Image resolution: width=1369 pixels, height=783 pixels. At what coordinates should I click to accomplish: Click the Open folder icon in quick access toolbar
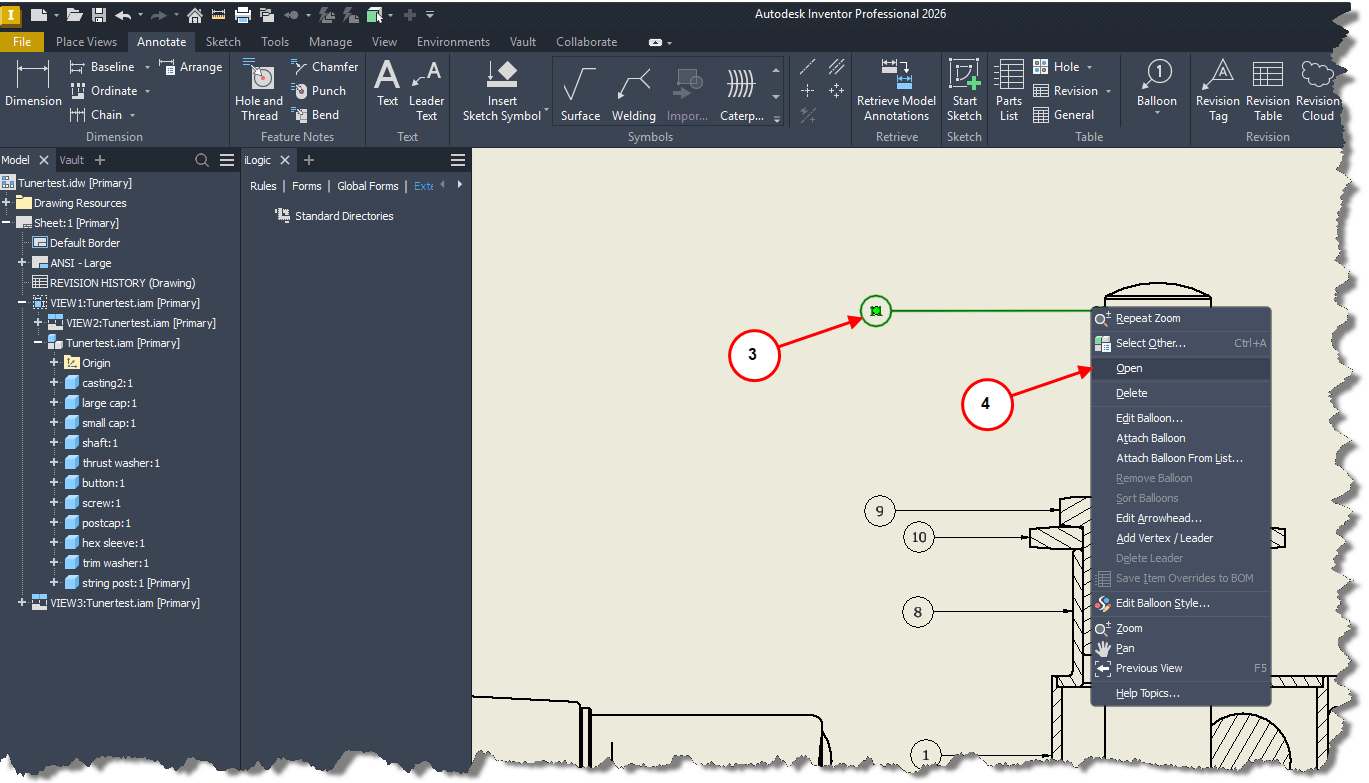[77, 15]
